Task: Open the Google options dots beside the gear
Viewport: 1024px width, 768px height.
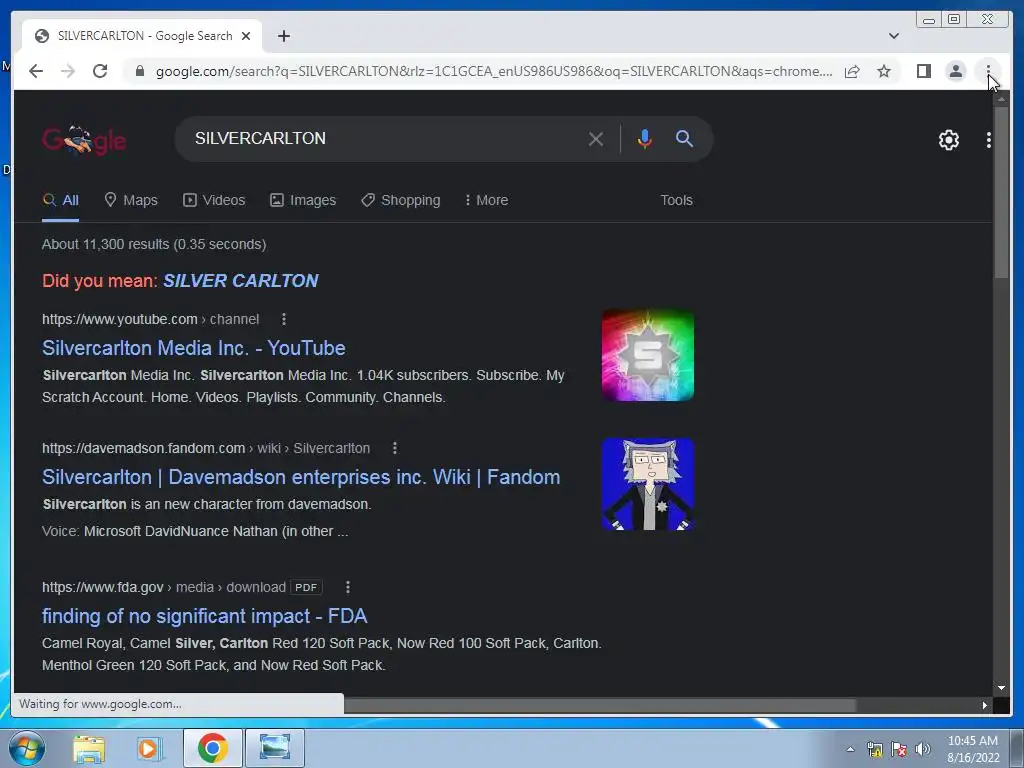Action: 989,140
